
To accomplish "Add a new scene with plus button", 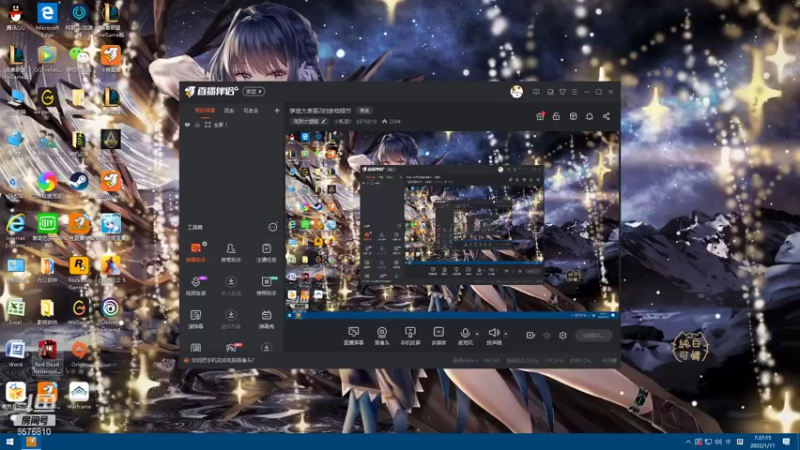I will (x=277, y=110).
